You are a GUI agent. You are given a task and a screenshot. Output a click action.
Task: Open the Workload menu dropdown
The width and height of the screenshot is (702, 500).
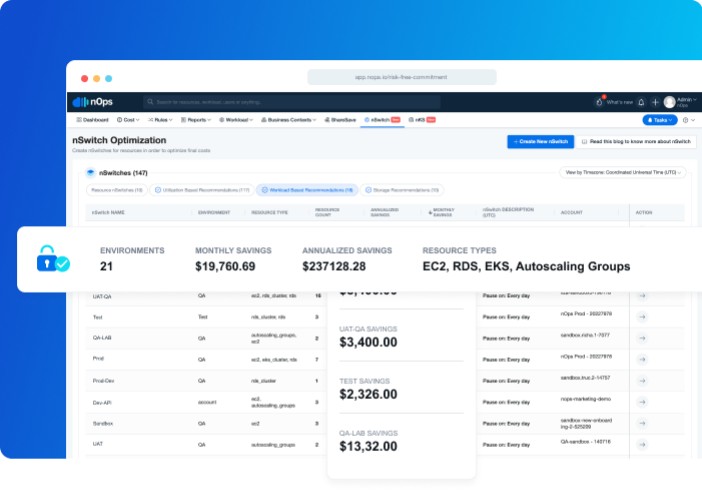click(x=236, y=120)
